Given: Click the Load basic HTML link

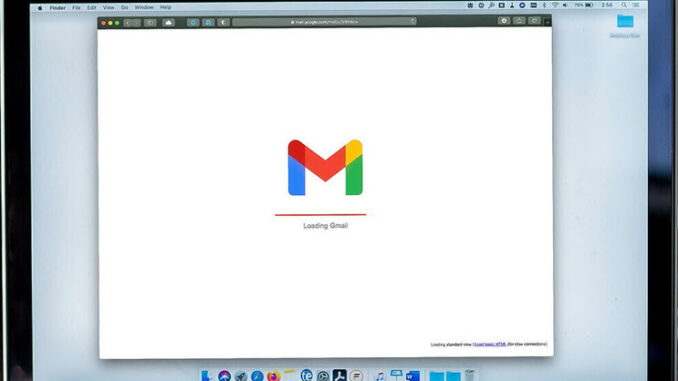Looking at the screenshot, I should click(x=490, y=344).
